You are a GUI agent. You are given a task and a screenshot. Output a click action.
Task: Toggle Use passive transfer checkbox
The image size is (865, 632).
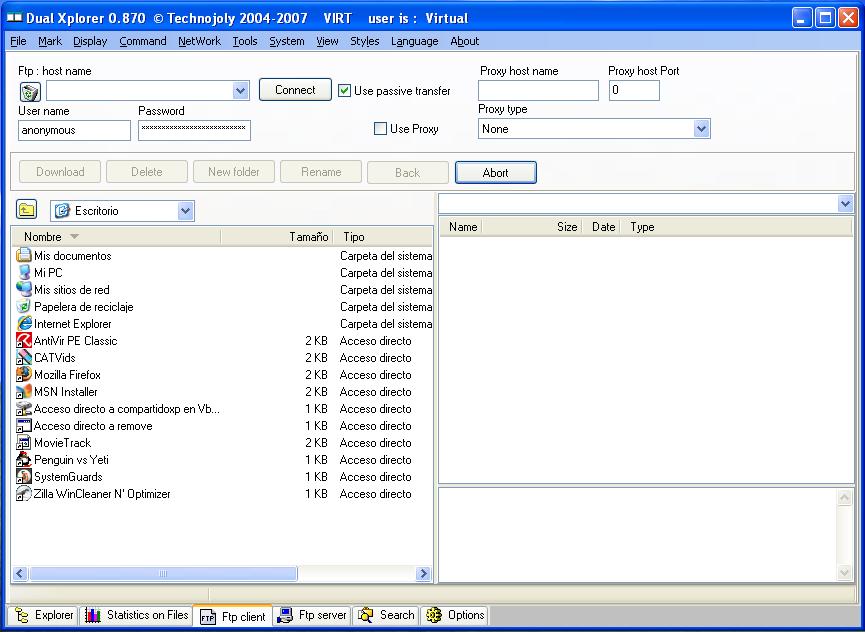344,91
